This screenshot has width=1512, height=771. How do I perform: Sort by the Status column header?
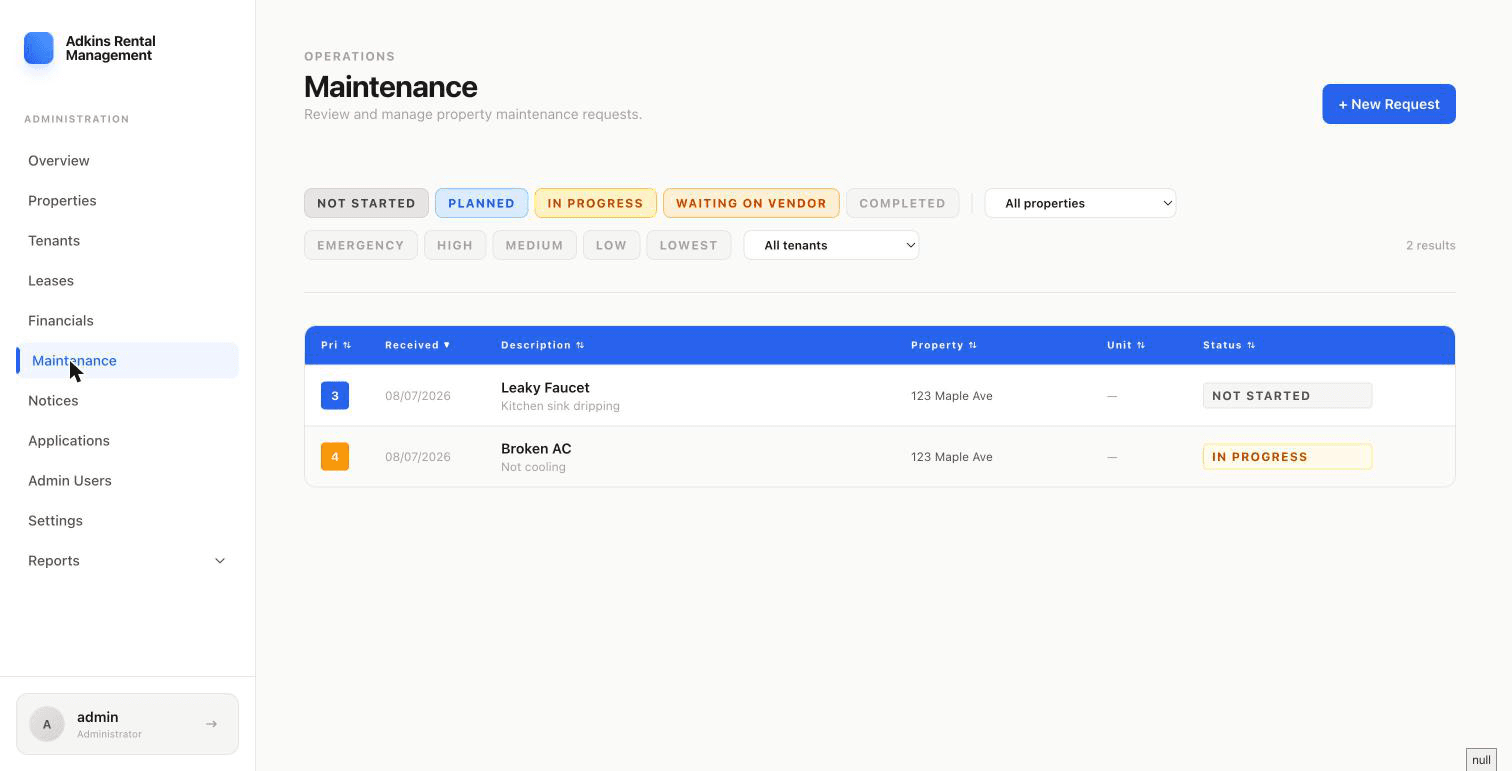(1229, 345)
